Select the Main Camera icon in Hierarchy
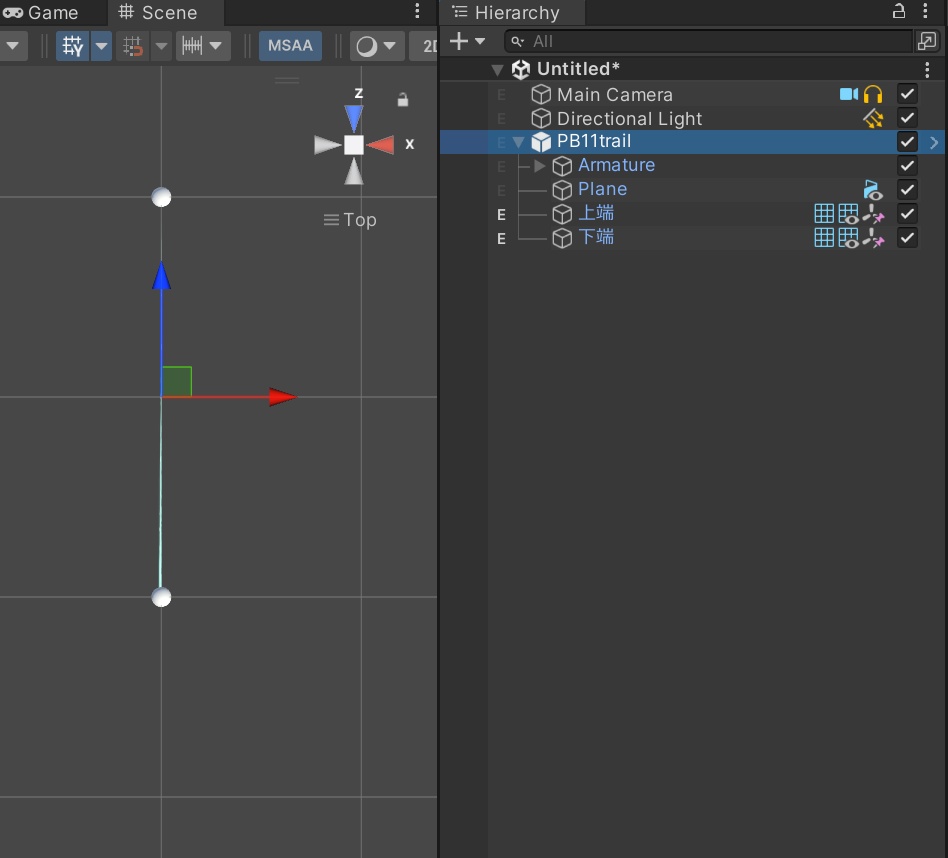 tap(540, 94)
